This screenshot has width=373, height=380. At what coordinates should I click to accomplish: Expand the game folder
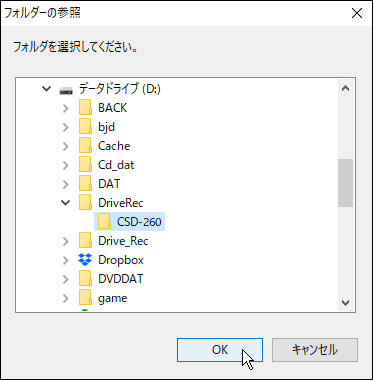[66, 298]
